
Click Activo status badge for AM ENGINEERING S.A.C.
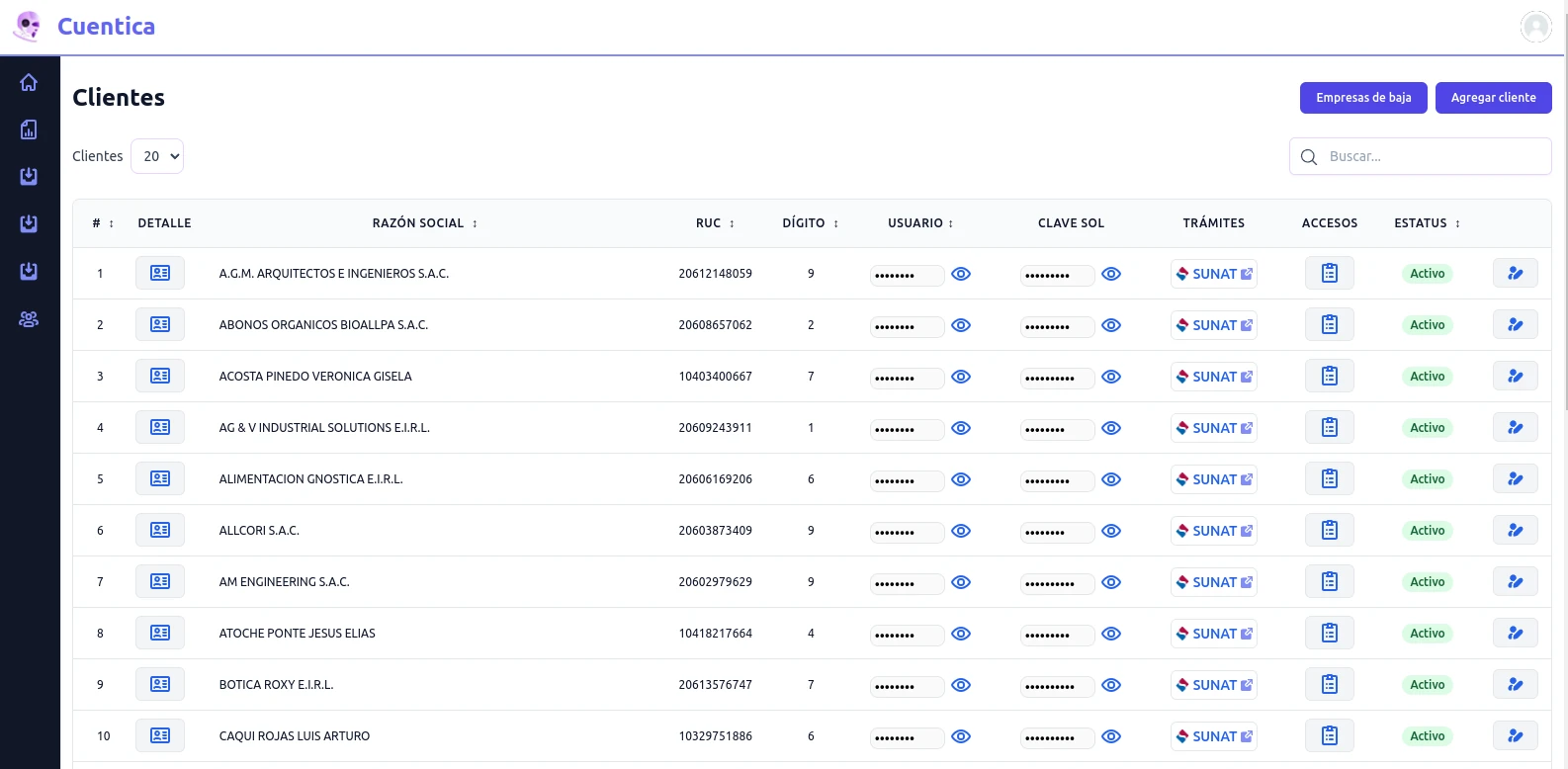pyautogui.click(x=1428, y=582)
